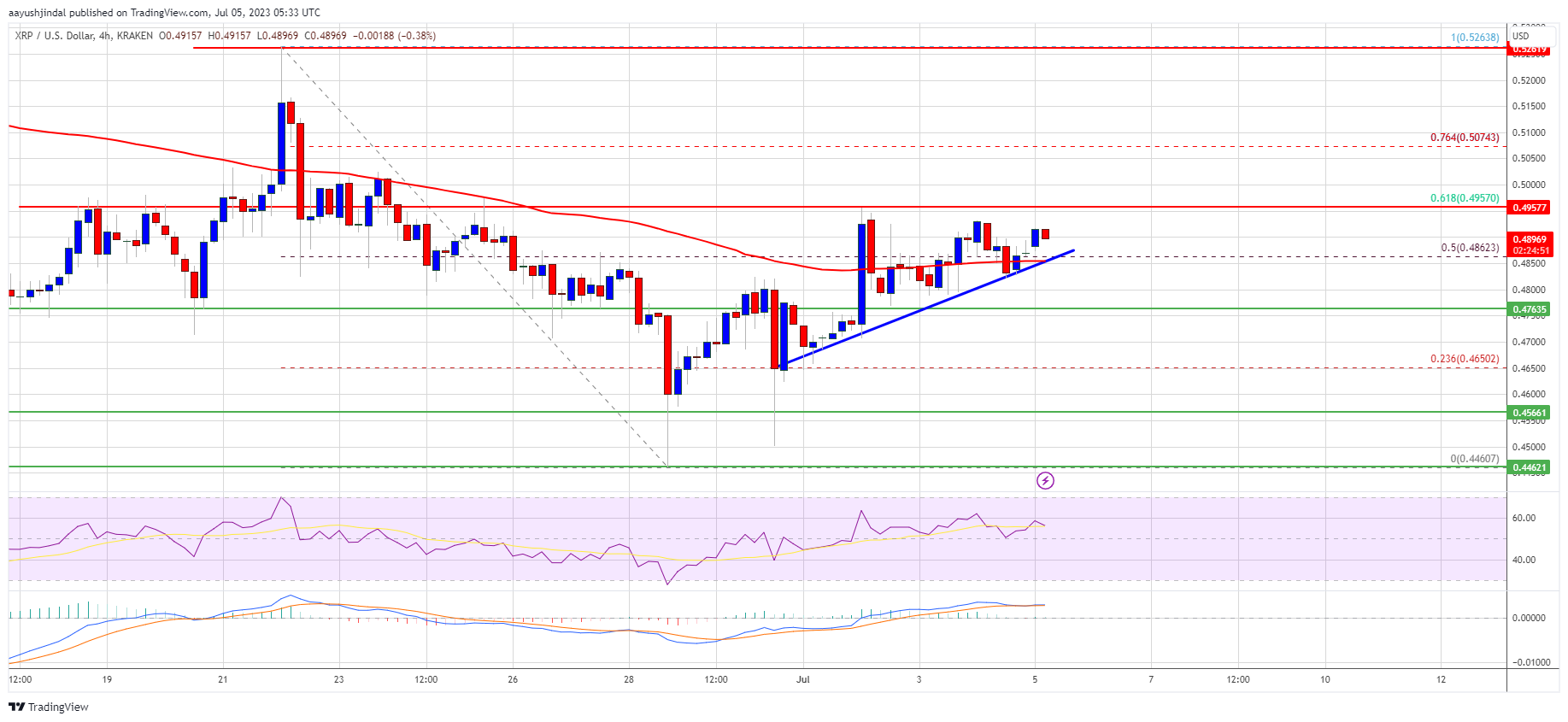Click the 0.44621 green price label
Screen dimensions: 1568x722
click(1530, 467)
